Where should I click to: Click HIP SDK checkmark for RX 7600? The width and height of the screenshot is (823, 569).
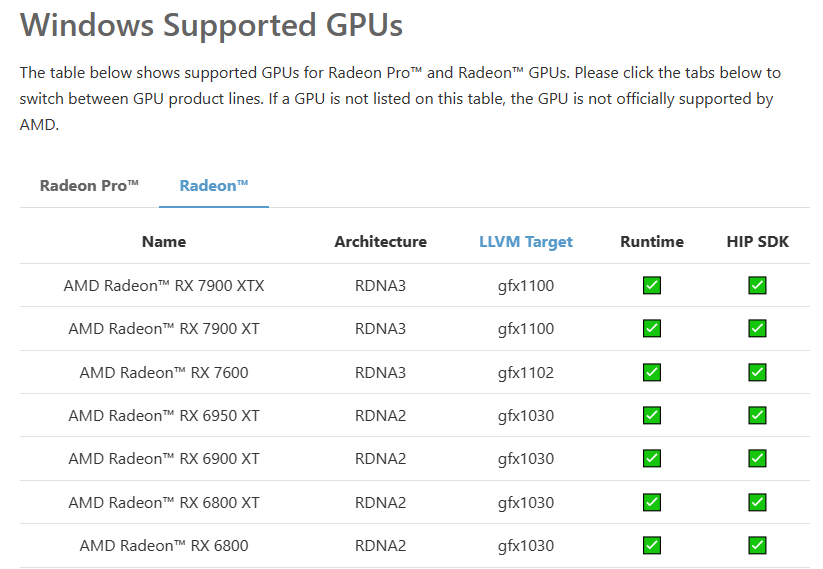tap(757, 373)
